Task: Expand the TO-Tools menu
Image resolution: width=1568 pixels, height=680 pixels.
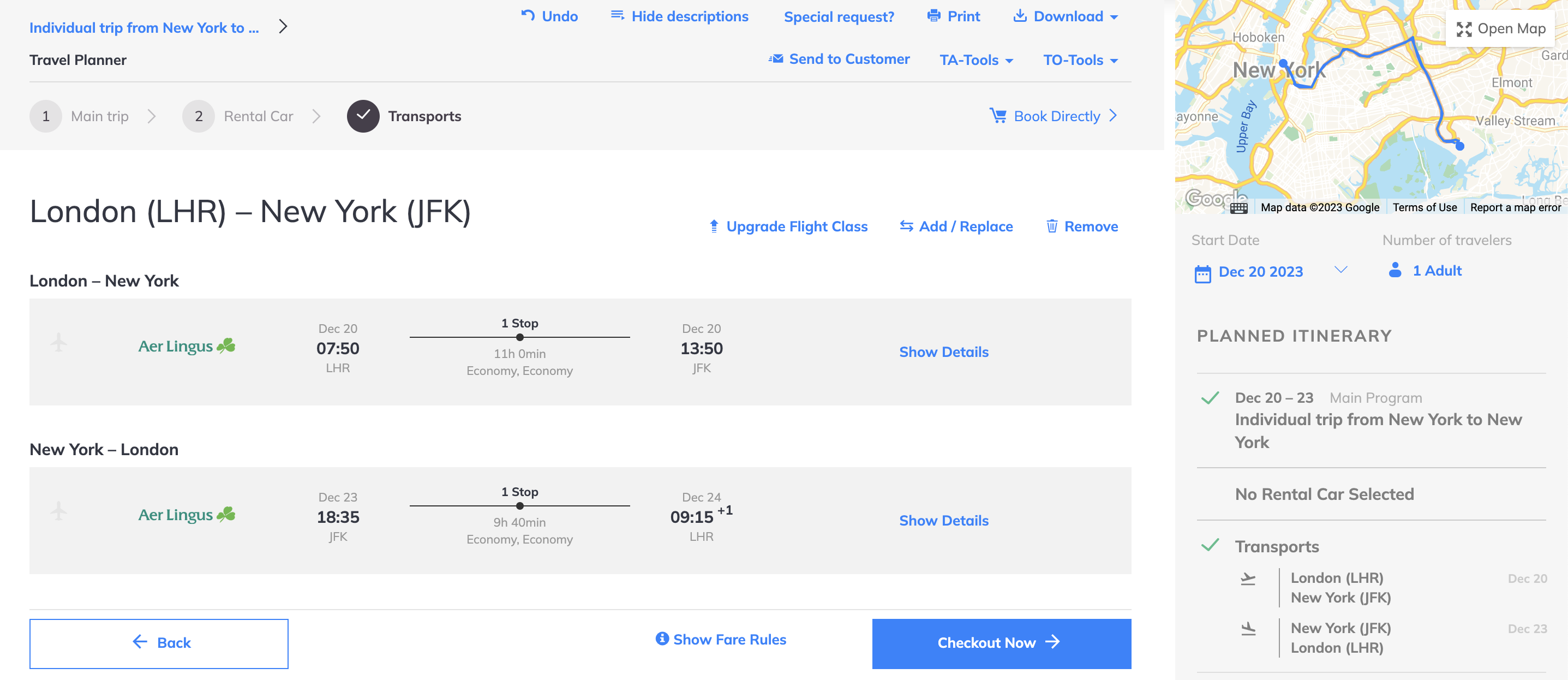Action: pos(1080,59)
